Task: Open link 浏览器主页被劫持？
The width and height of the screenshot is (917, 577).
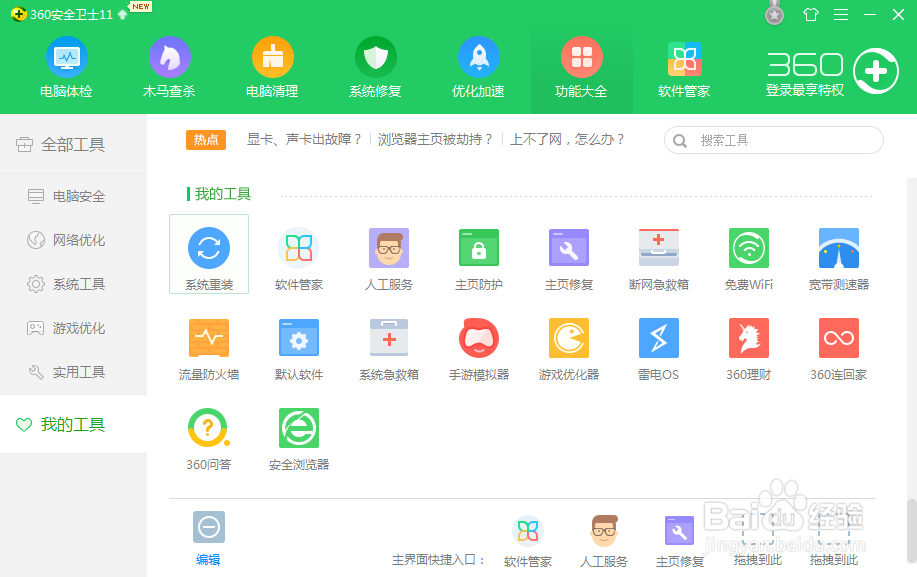Action: [x=435, y=139]
